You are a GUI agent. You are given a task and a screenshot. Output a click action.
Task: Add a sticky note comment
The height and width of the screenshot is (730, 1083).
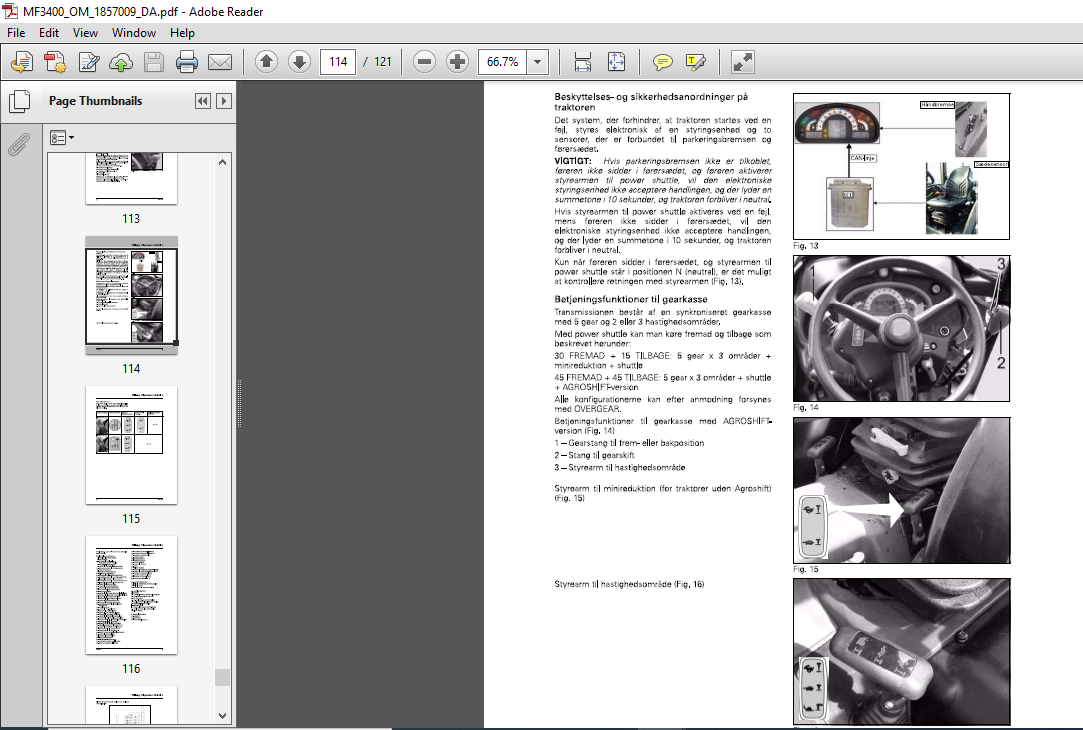pyautogui.click(x=662, y=62)
